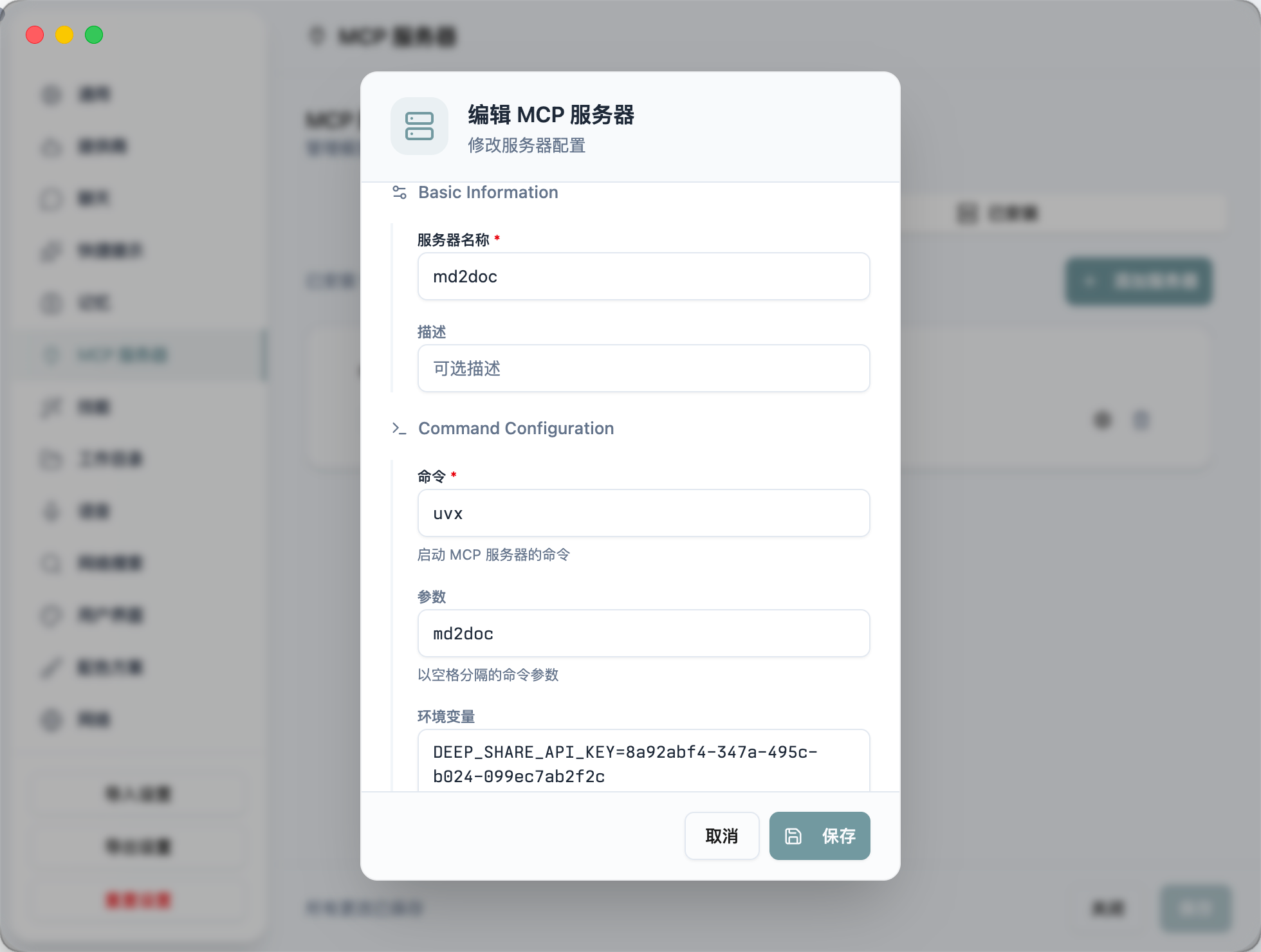
Task: Click into the 描述 field with placeholder 可选描述
Action: tap(643, 369)
